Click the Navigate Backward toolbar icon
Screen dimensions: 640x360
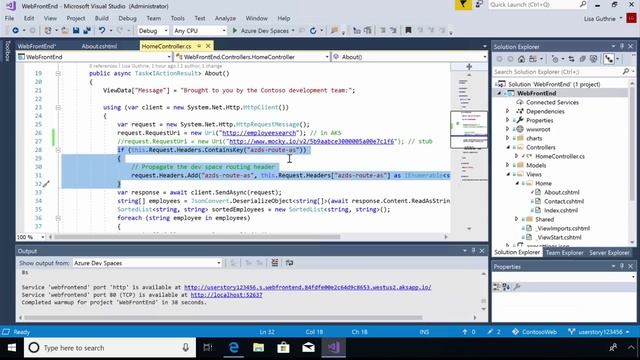point(15,31)
